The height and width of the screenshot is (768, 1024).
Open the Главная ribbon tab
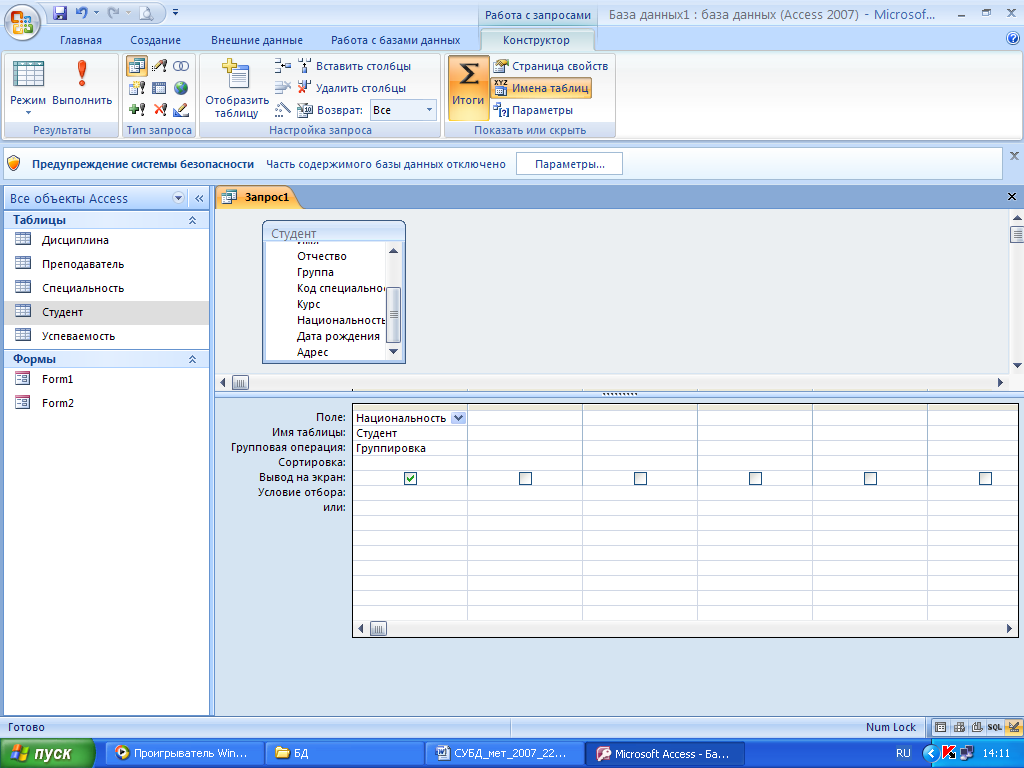(81, 40)
